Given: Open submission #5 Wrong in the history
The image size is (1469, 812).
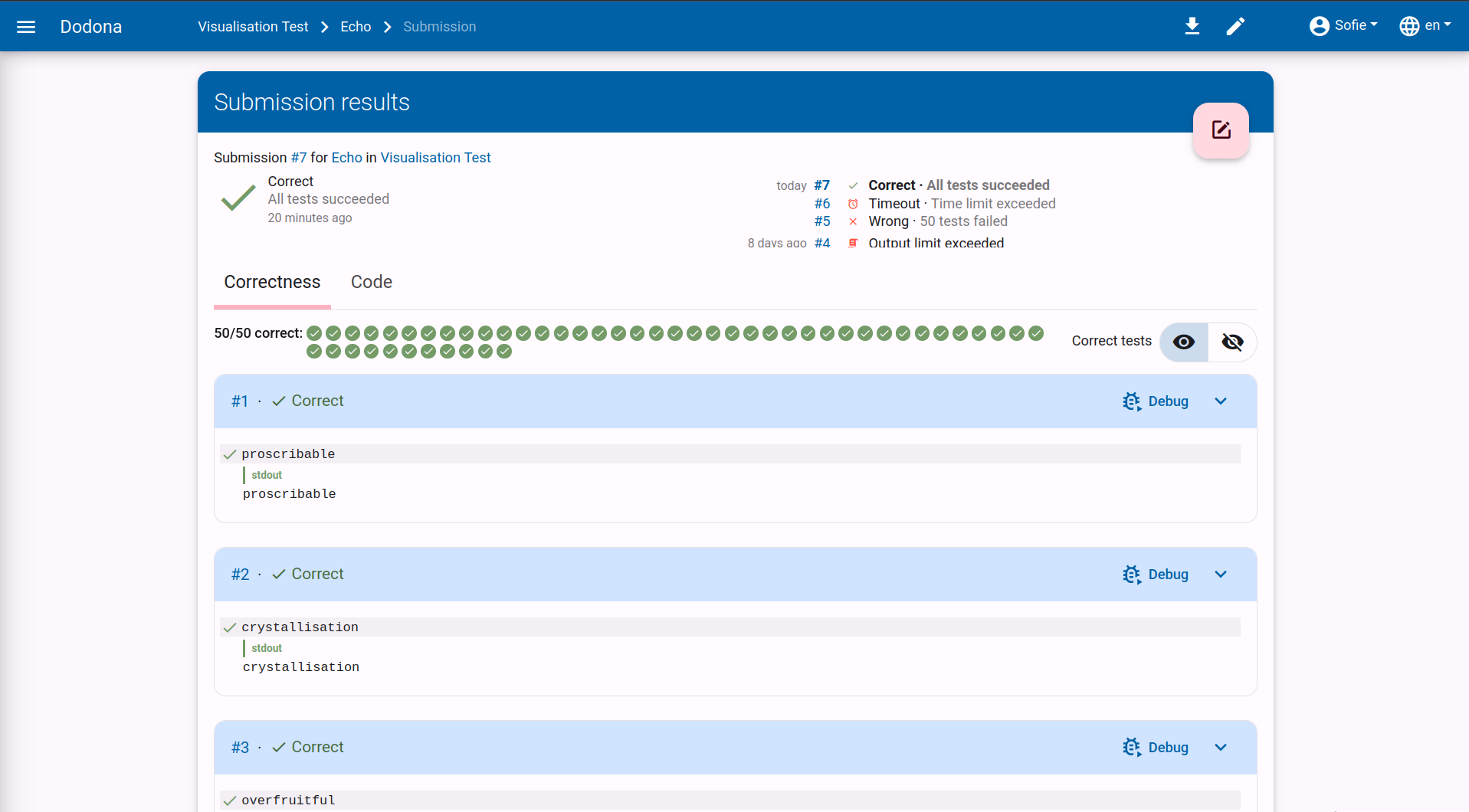Looking at the screenshot, I should coord(821,221).
